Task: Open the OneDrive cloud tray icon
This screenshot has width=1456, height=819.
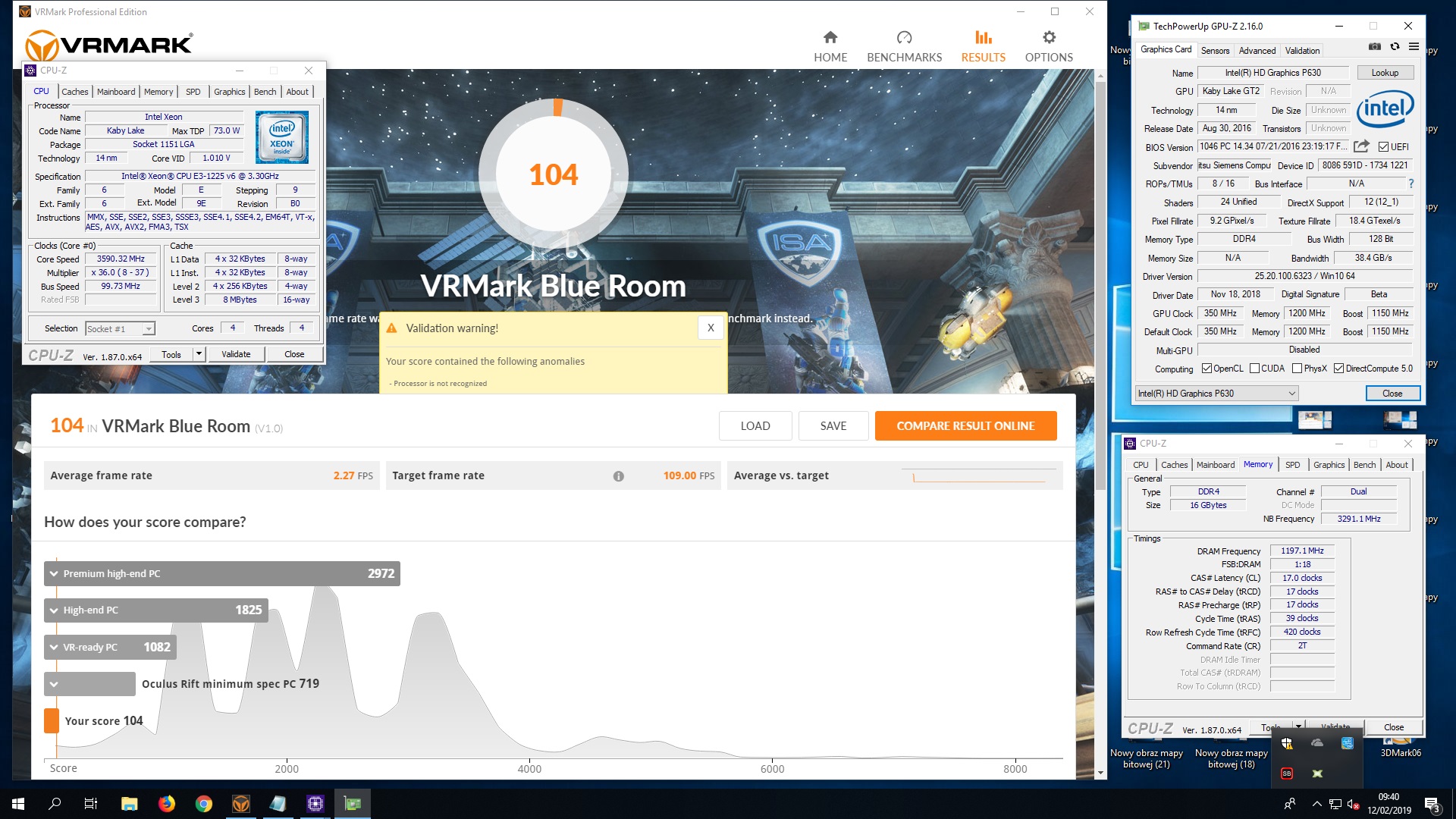Action: point(1317,743)
